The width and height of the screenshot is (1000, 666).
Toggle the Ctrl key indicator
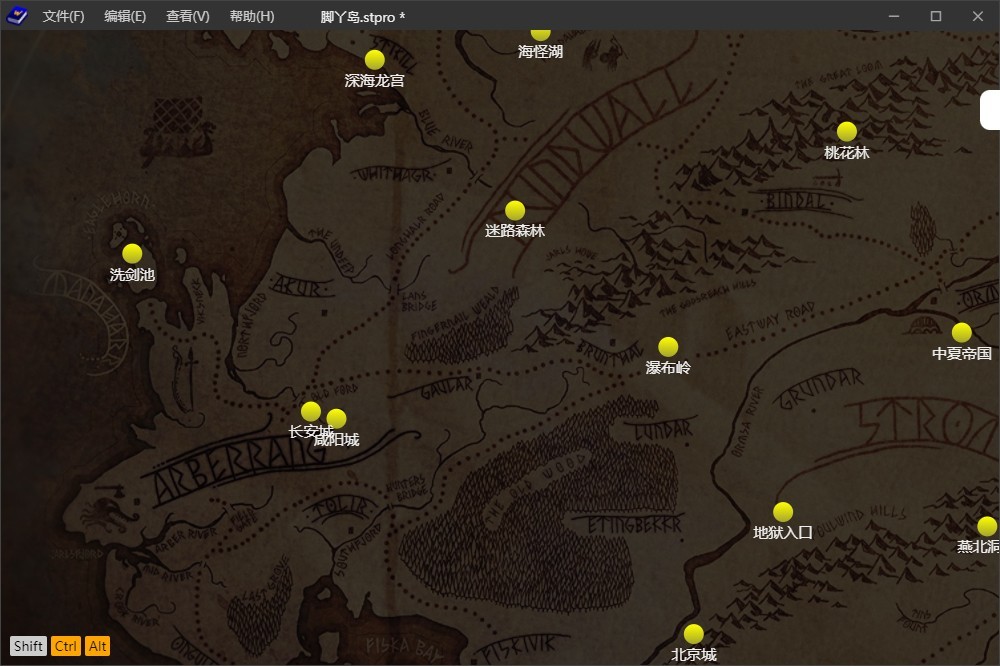tap(66, 646)
